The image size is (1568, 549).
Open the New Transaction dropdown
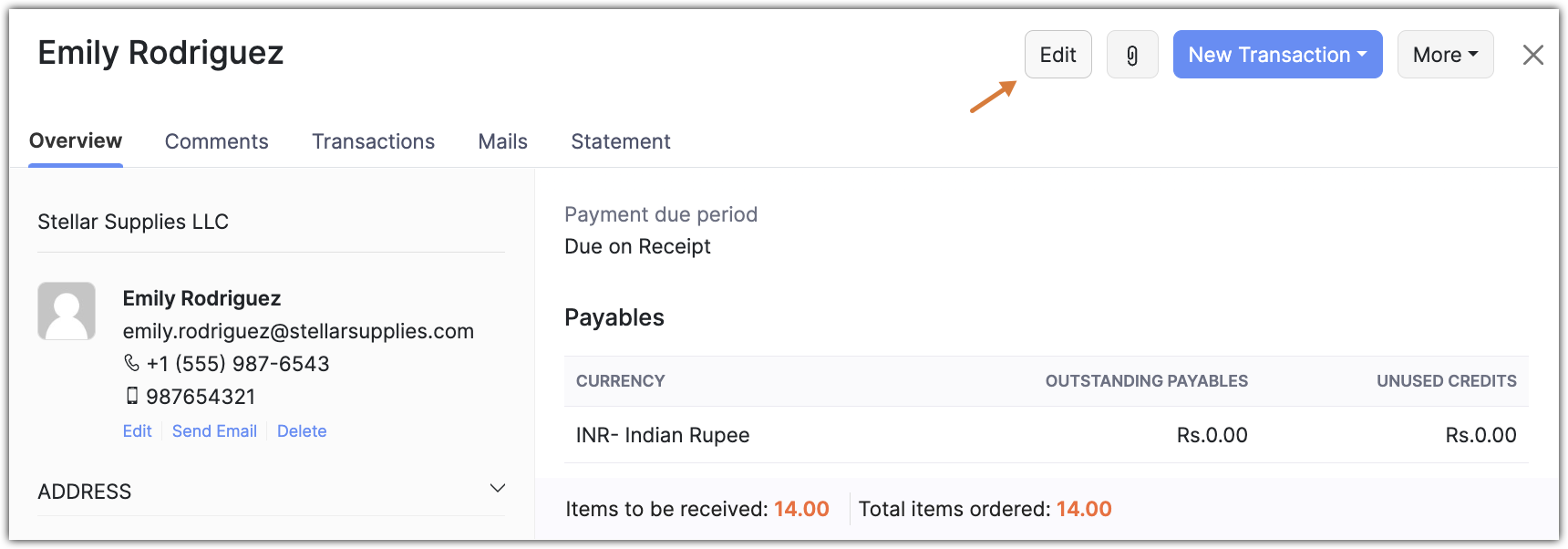click(1276, 55)
